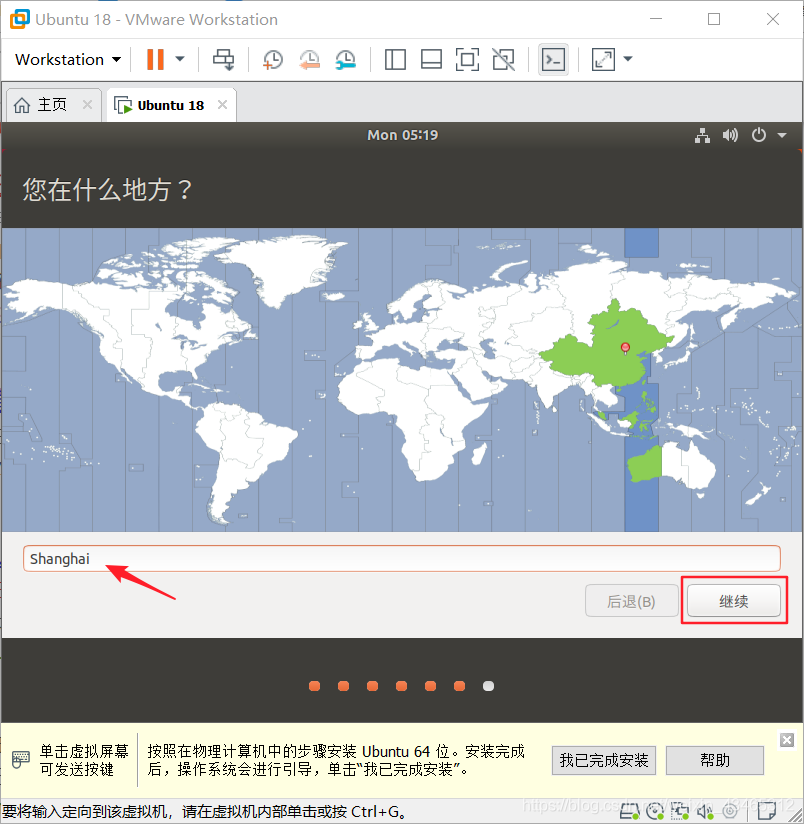Image resolution: width=804 pixels, height=824 pixels.
Task: Select the Ubuntu 18 tab
Action: [x=171, y=105]
